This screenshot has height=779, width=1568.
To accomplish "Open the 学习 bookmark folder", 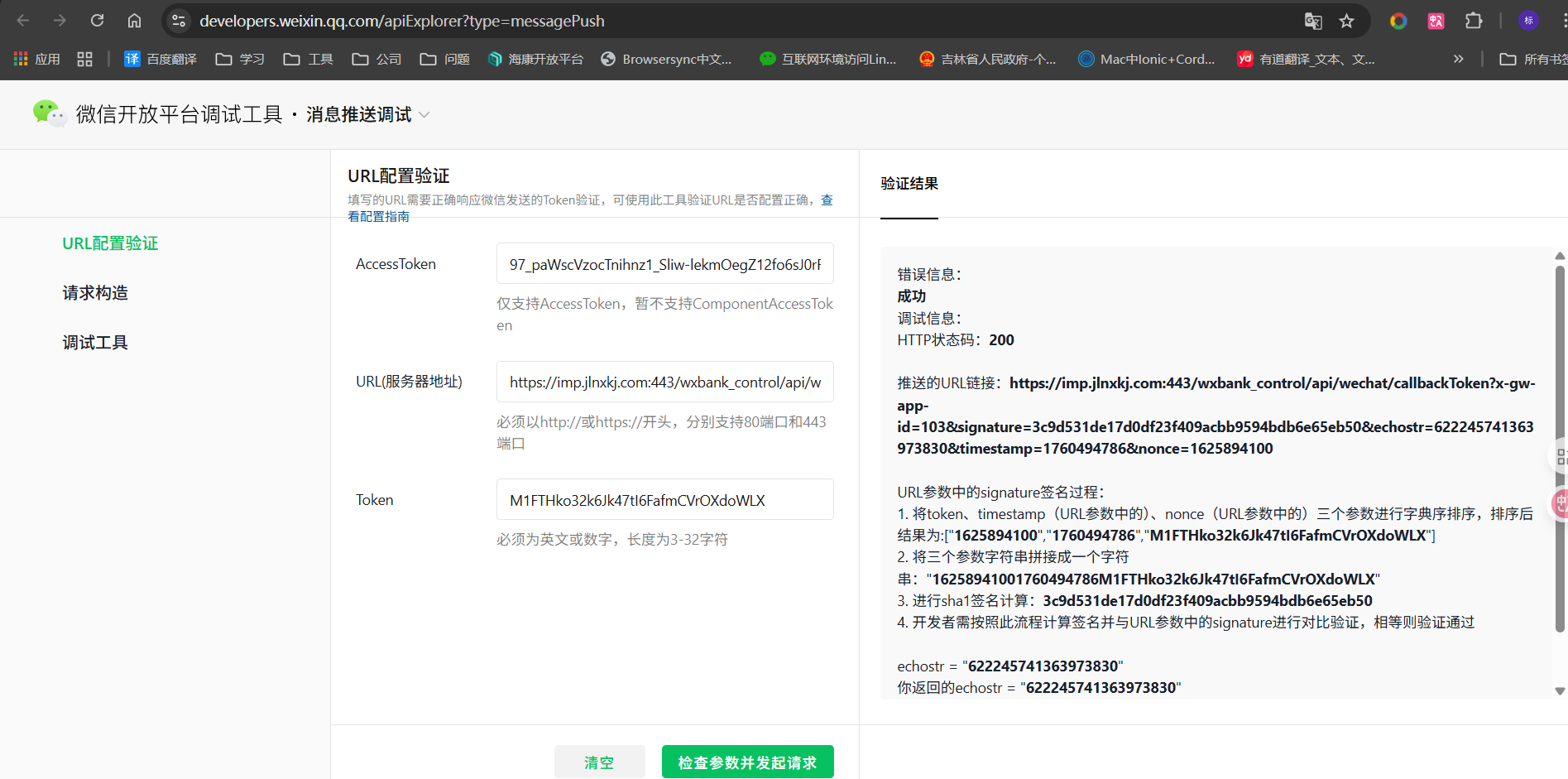I will tap(240, 59).
